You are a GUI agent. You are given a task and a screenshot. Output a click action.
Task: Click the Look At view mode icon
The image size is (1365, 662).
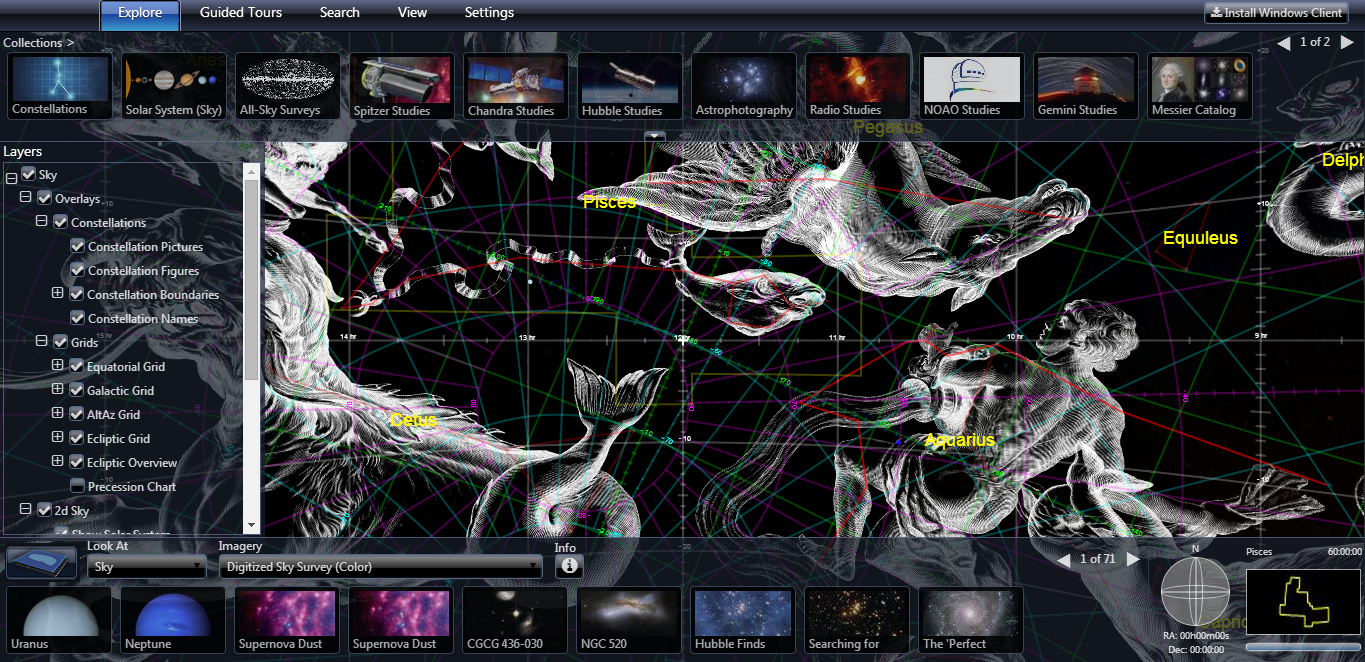coord(41,562)
